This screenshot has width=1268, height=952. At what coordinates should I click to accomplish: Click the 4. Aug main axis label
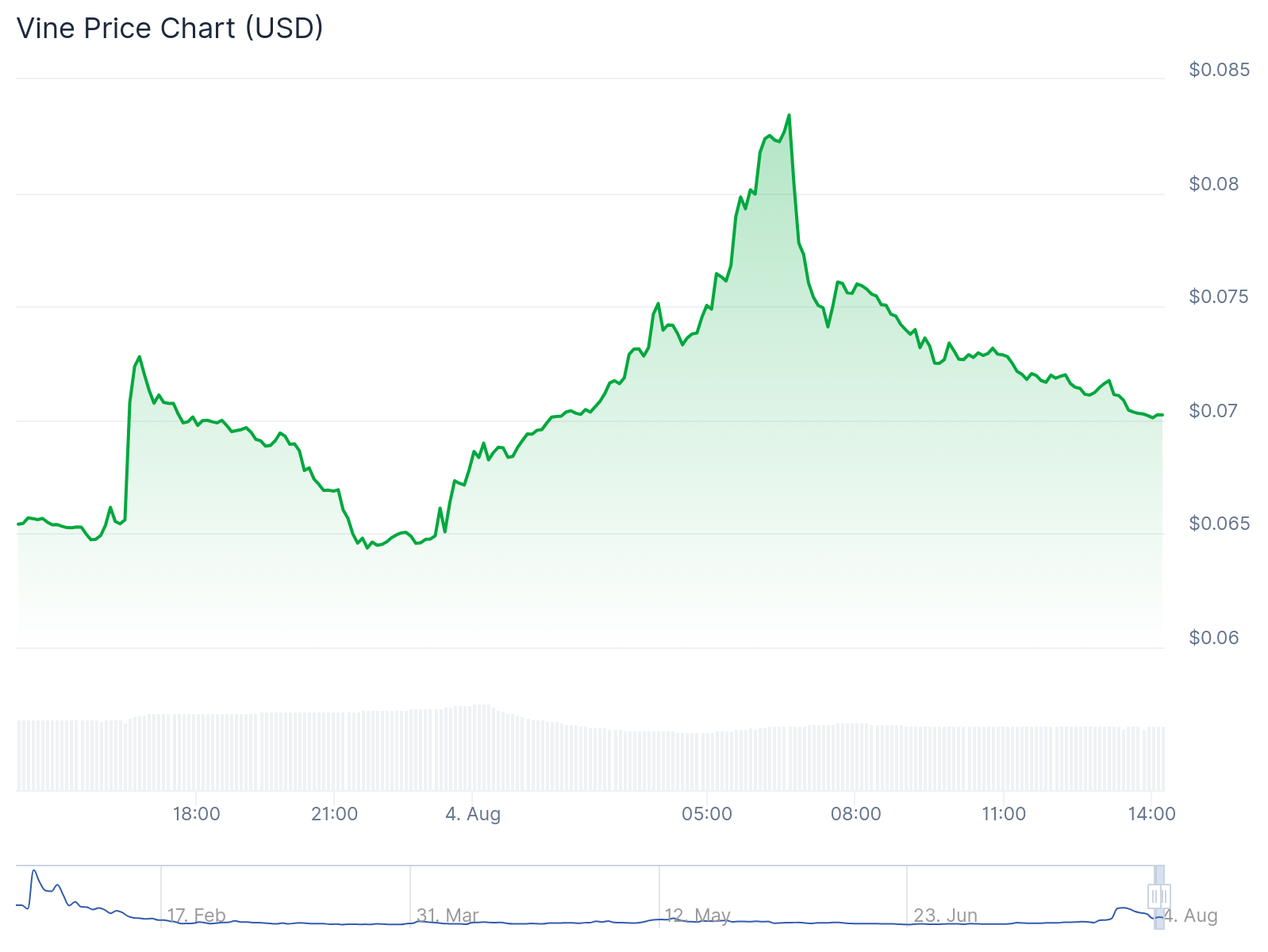(x=473, y=814)
